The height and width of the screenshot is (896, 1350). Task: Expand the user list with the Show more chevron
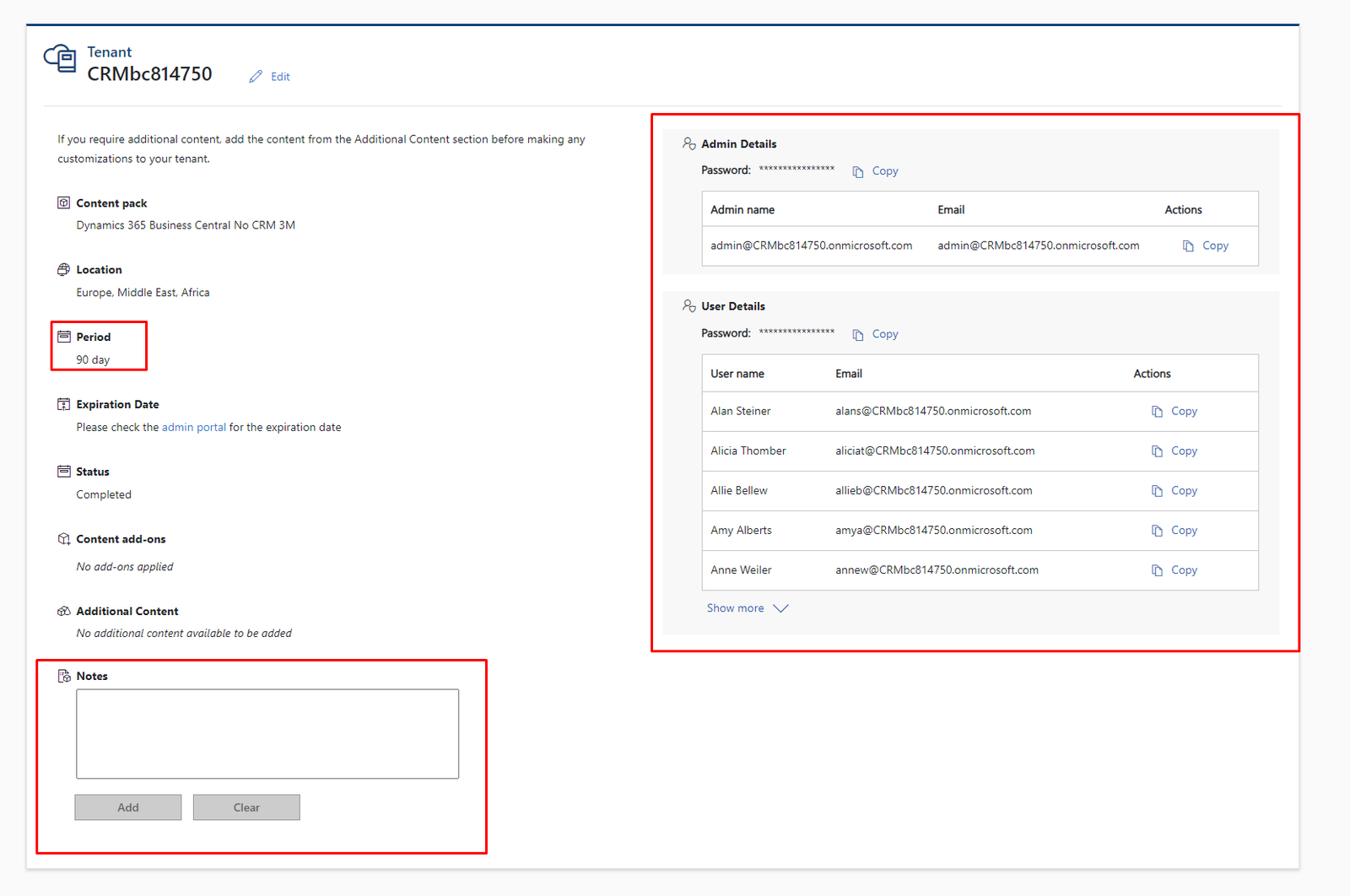click(780, 608)
